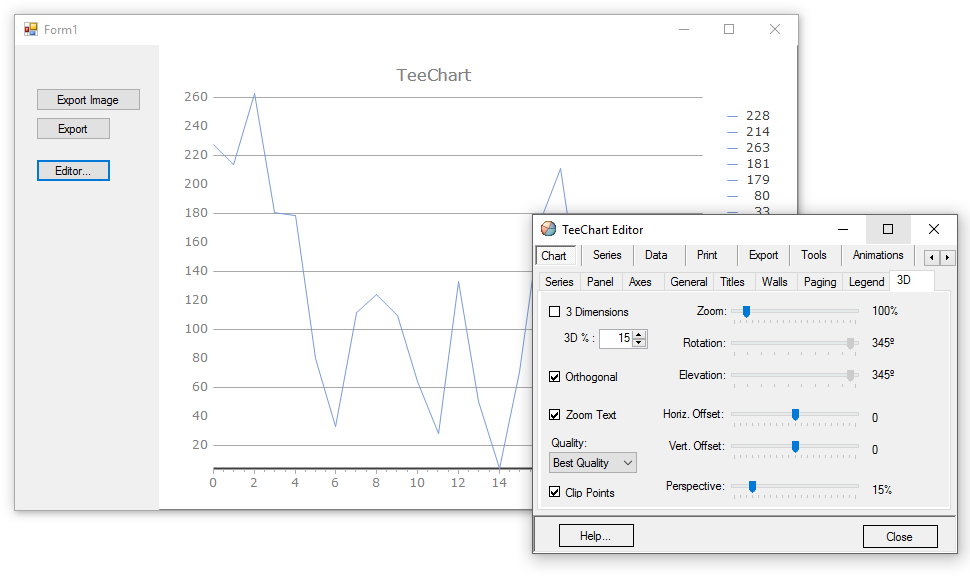Click the Zoom slider handle
The image size is (970, 578).
(747, 311)
